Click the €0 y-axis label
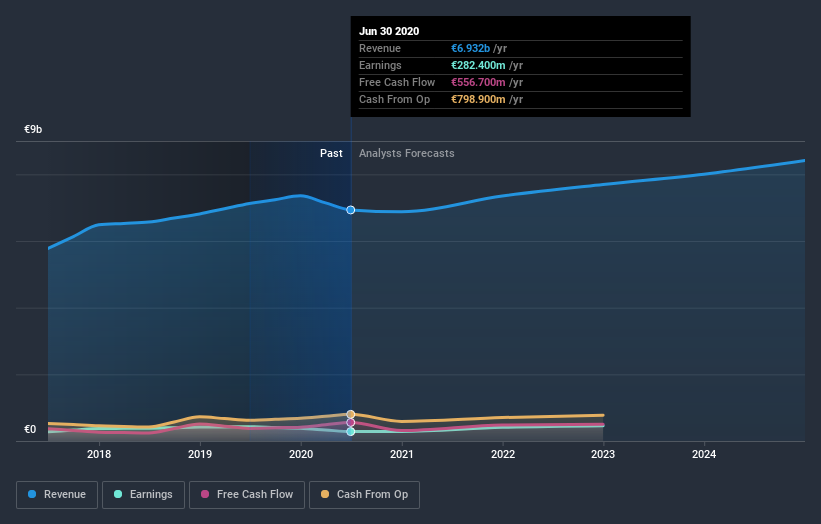This screenshot has width=821, height=524. click(x=30, y=429)
